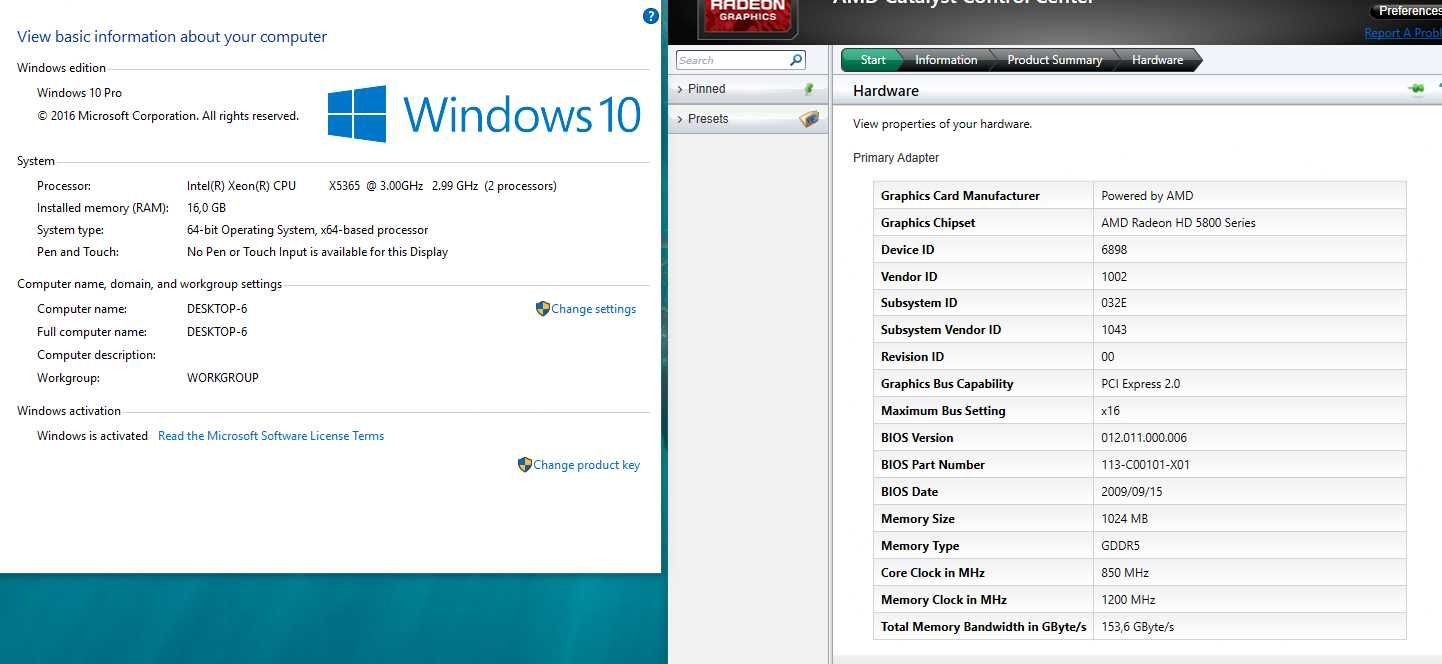Click the shield icon next to Change product key

(x=525, y=465)
